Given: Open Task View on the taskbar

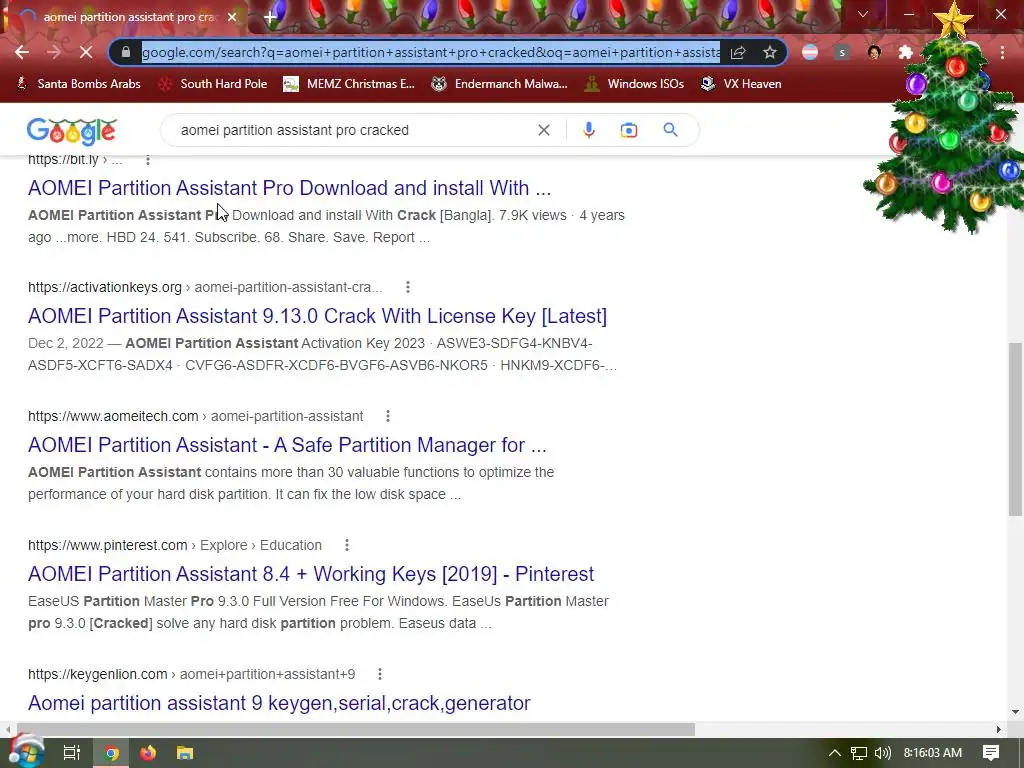Looking at the screenshot, I should (x=71, y=753).
